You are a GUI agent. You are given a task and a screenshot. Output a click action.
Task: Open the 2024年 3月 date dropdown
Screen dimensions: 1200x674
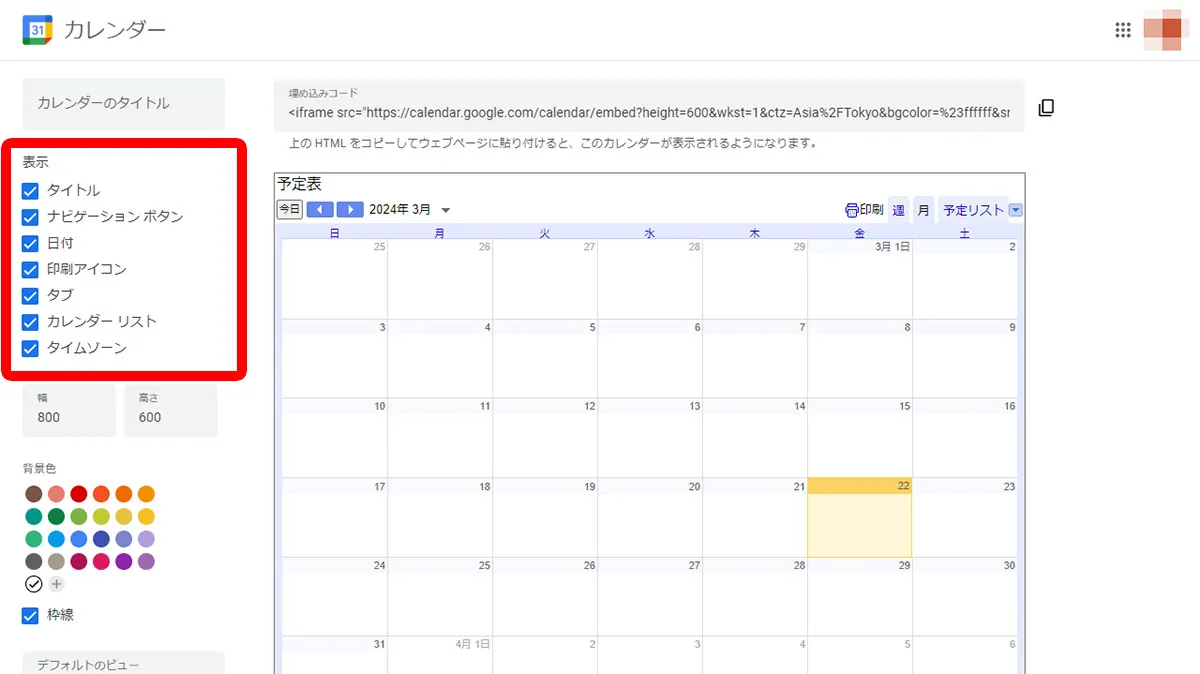pos(445,210)
